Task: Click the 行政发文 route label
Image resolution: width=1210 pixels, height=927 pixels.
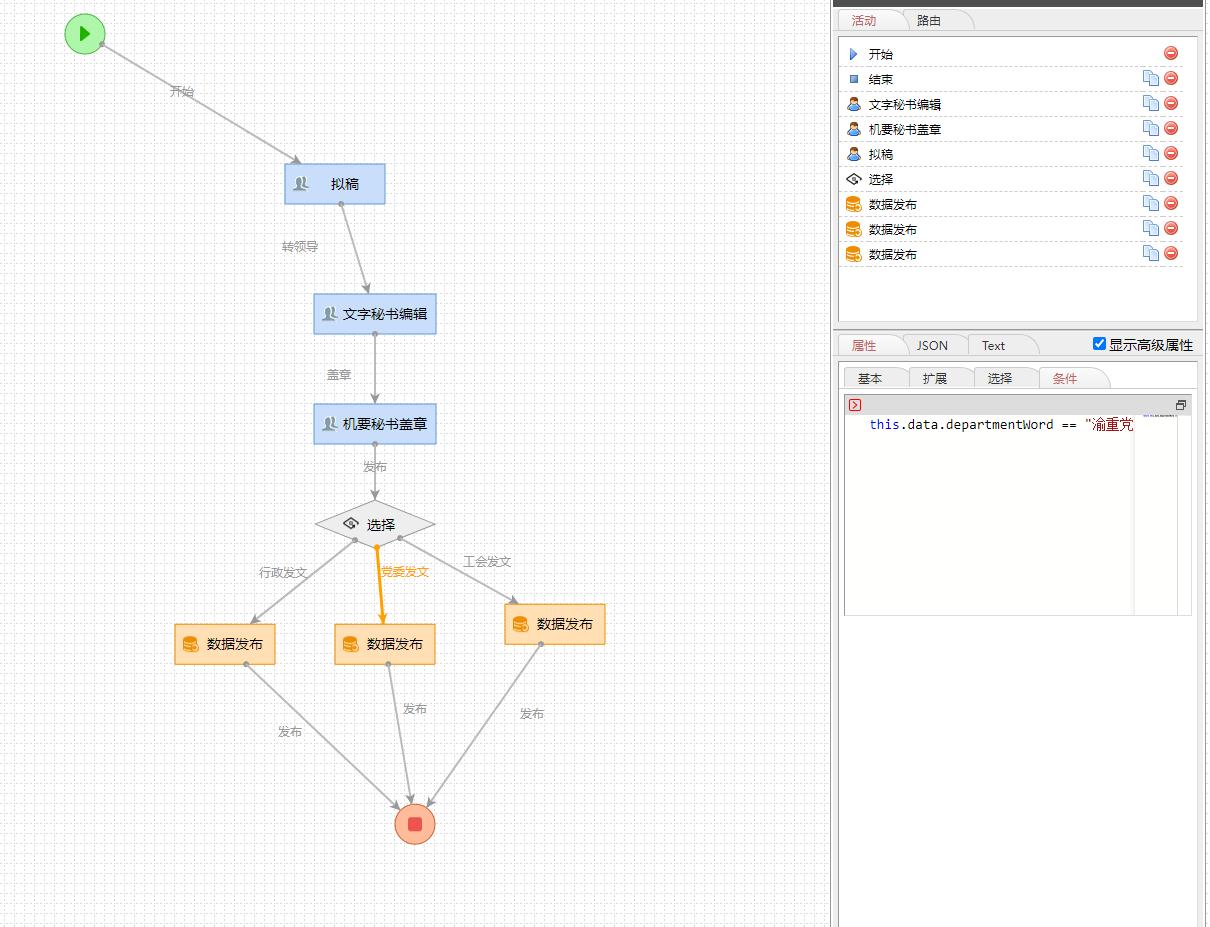Action: [283, 572]
